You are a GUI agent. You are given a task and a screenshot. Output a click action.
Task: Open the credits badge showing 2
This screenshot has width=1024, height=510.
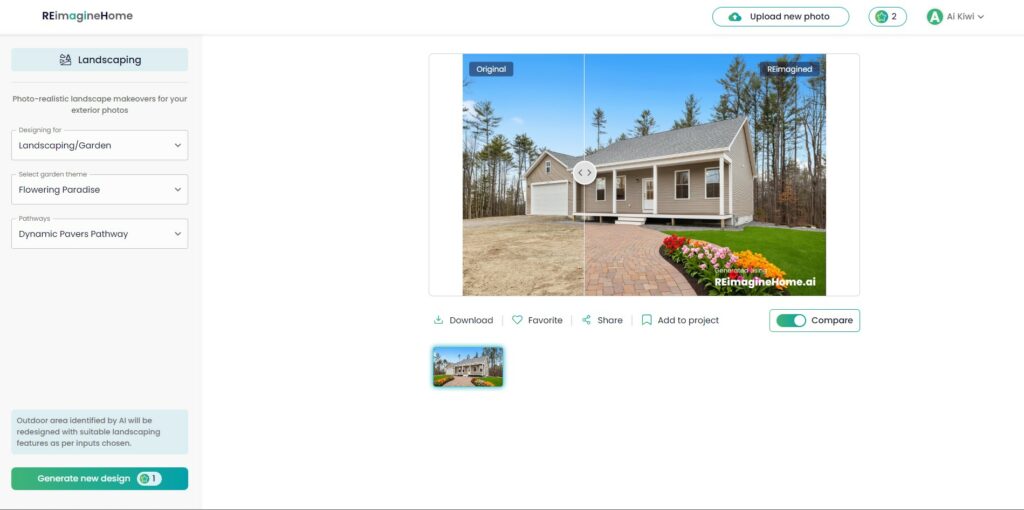888,17
